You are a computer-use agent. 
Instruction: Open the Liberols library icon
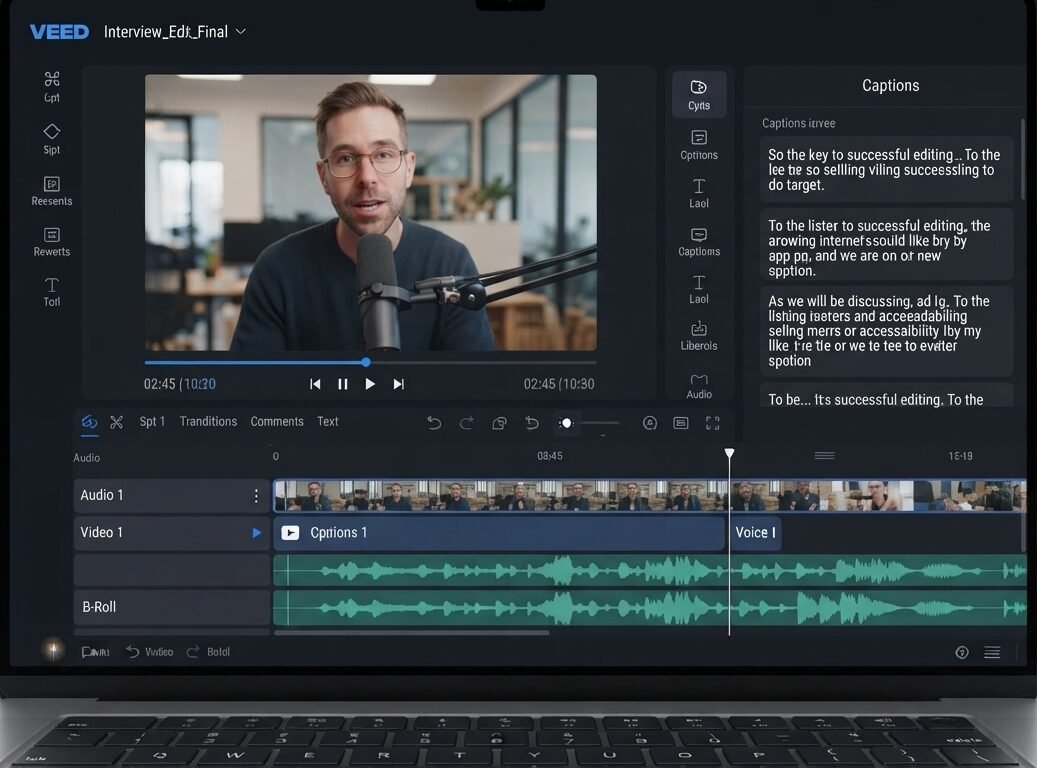[698, 336]
